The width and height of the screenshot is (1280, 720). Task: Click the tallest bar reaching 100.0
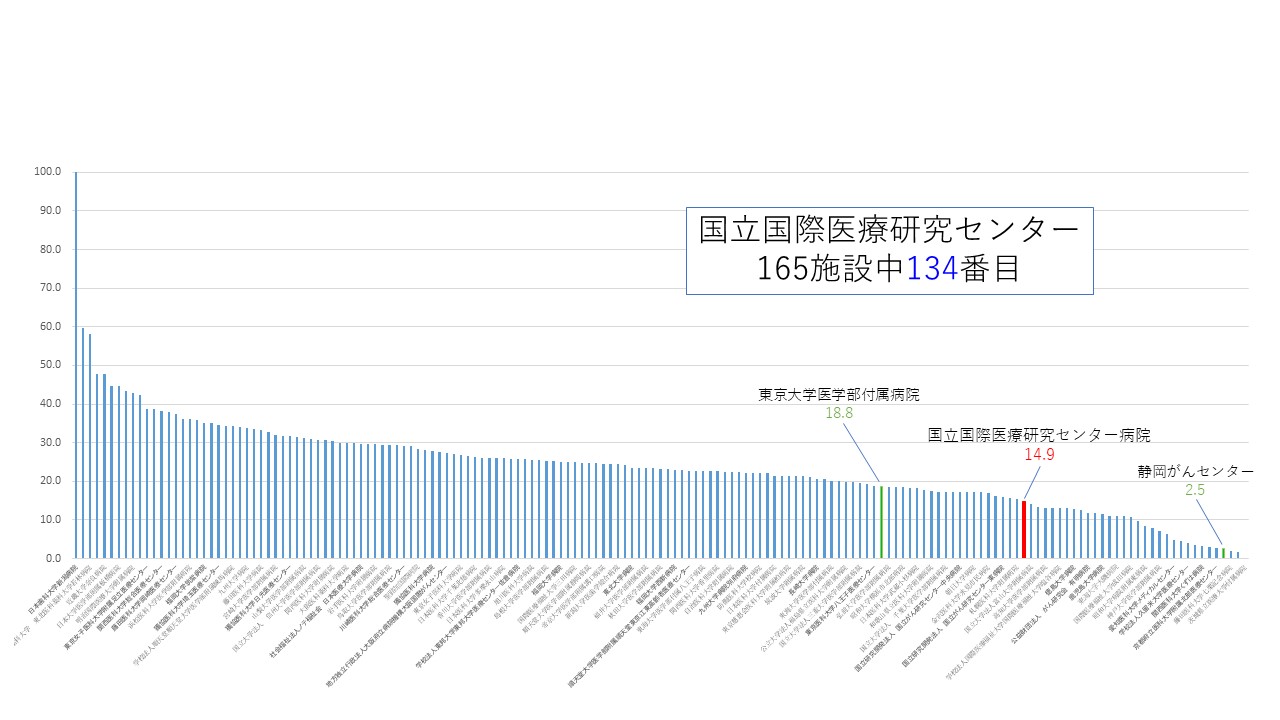tap(76, 365)
